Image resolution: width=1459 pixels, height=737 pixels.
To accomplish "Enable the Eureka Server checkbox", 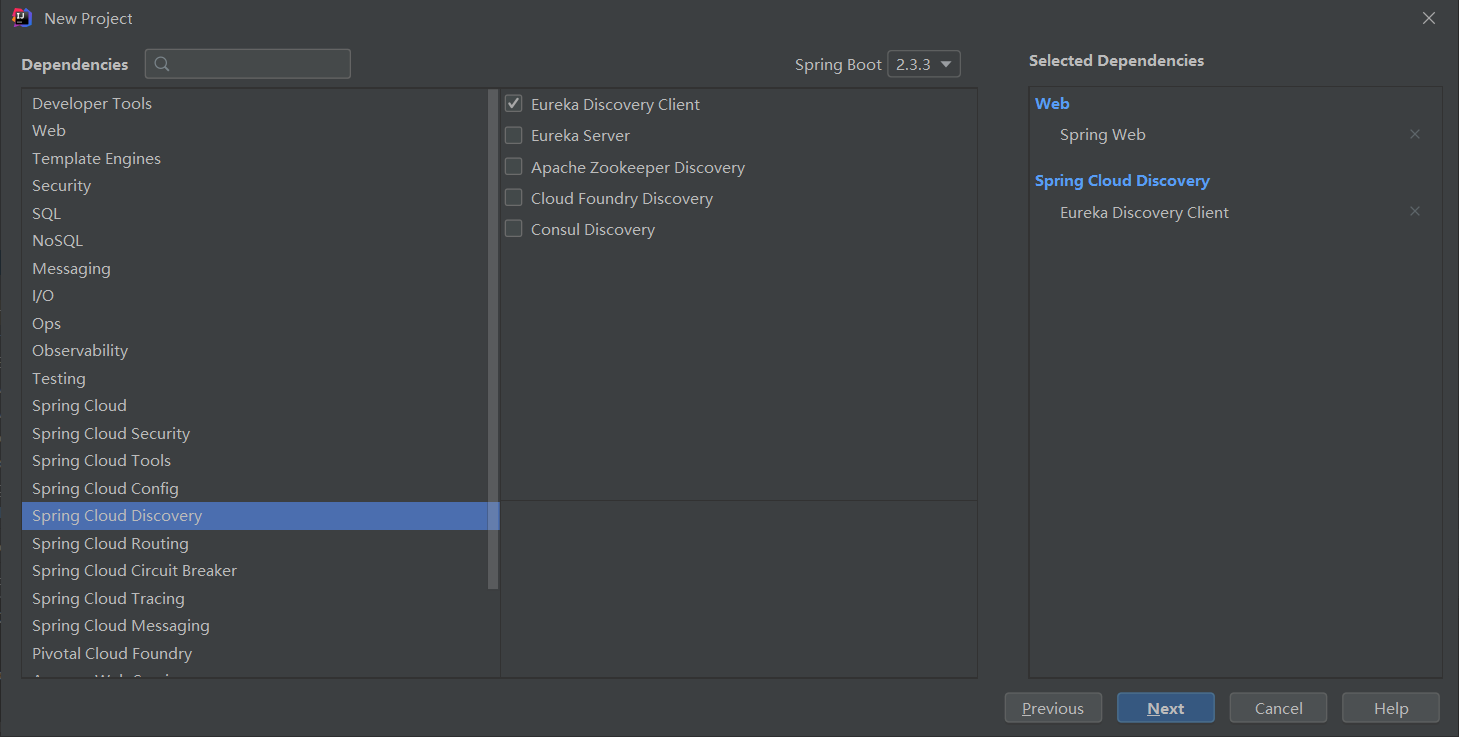I will pos(514,135).
